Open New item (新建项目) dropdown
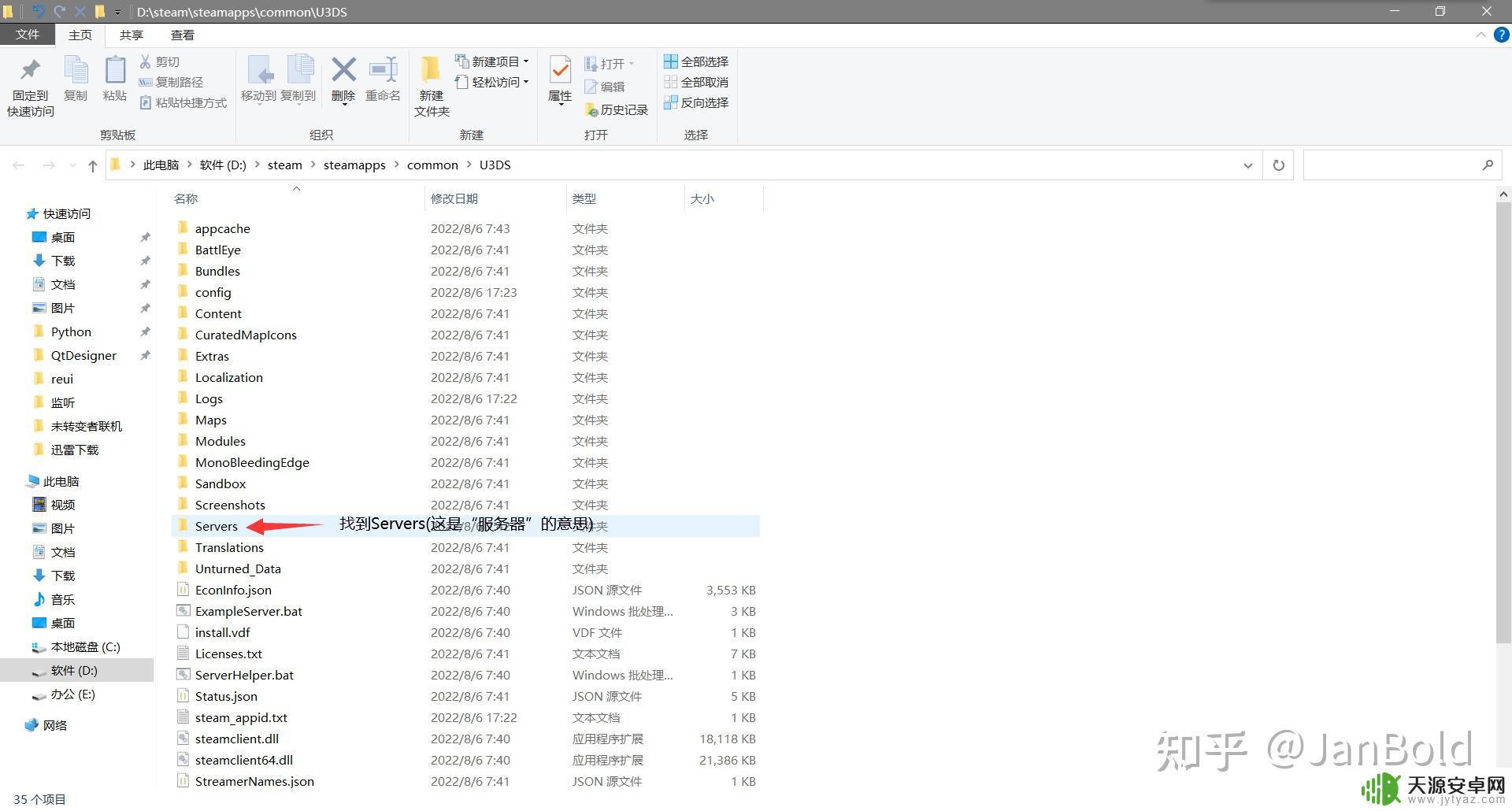Image resolution: width=1512 pixels, height=811 pixels. pos(492,61)
